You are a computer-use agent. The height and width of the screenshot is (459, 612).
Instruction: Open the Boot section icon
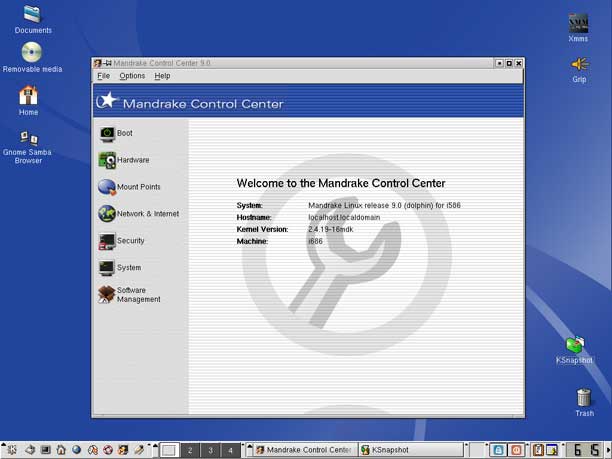[x=107, y=134]
